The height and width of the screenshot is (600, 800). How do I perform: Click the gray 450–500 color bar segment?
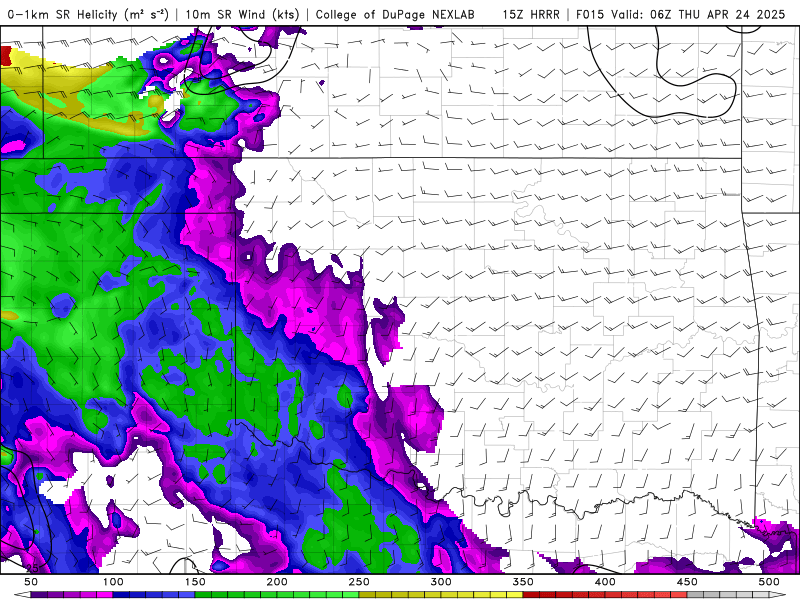click(x=728, y=595)
